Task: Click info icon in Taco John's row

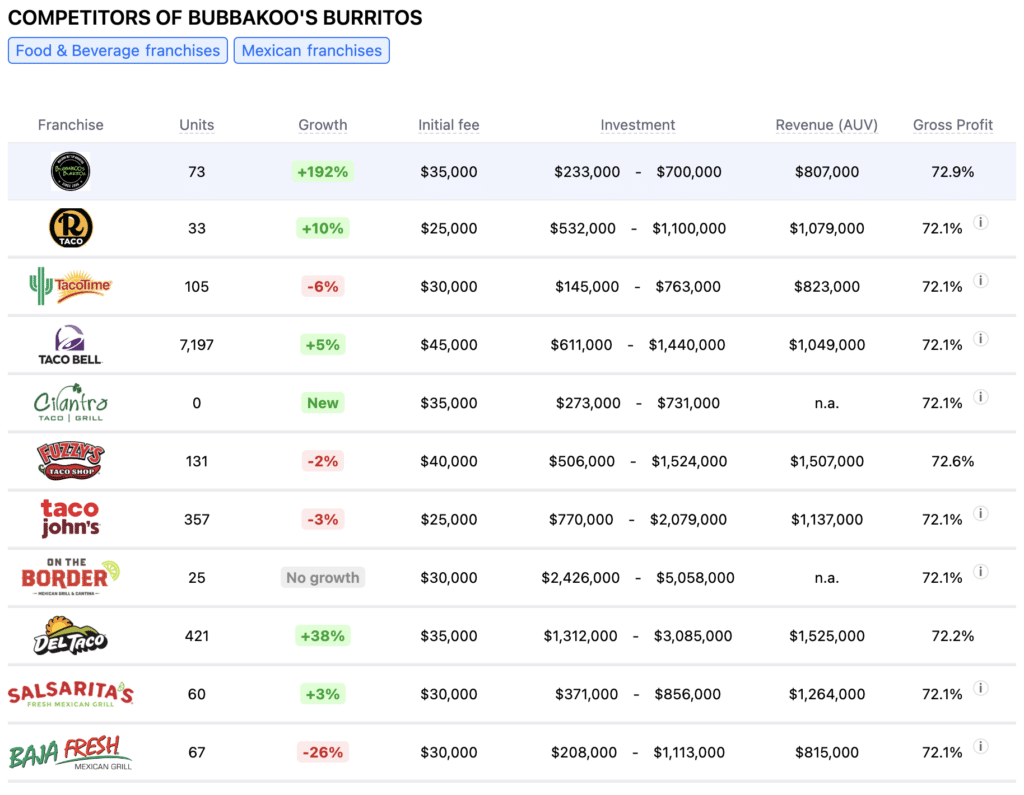Action: coord(980,513)
